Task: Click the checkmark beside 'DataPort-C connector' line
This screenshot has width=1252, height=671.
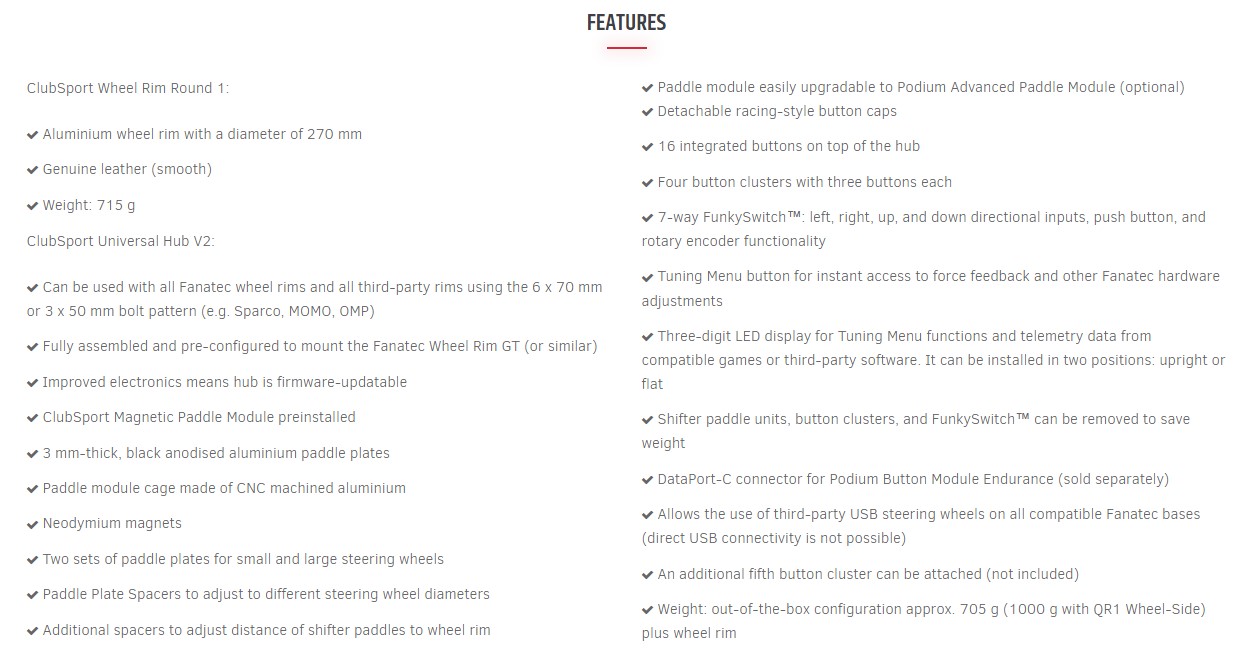Action: click(648, 480)
